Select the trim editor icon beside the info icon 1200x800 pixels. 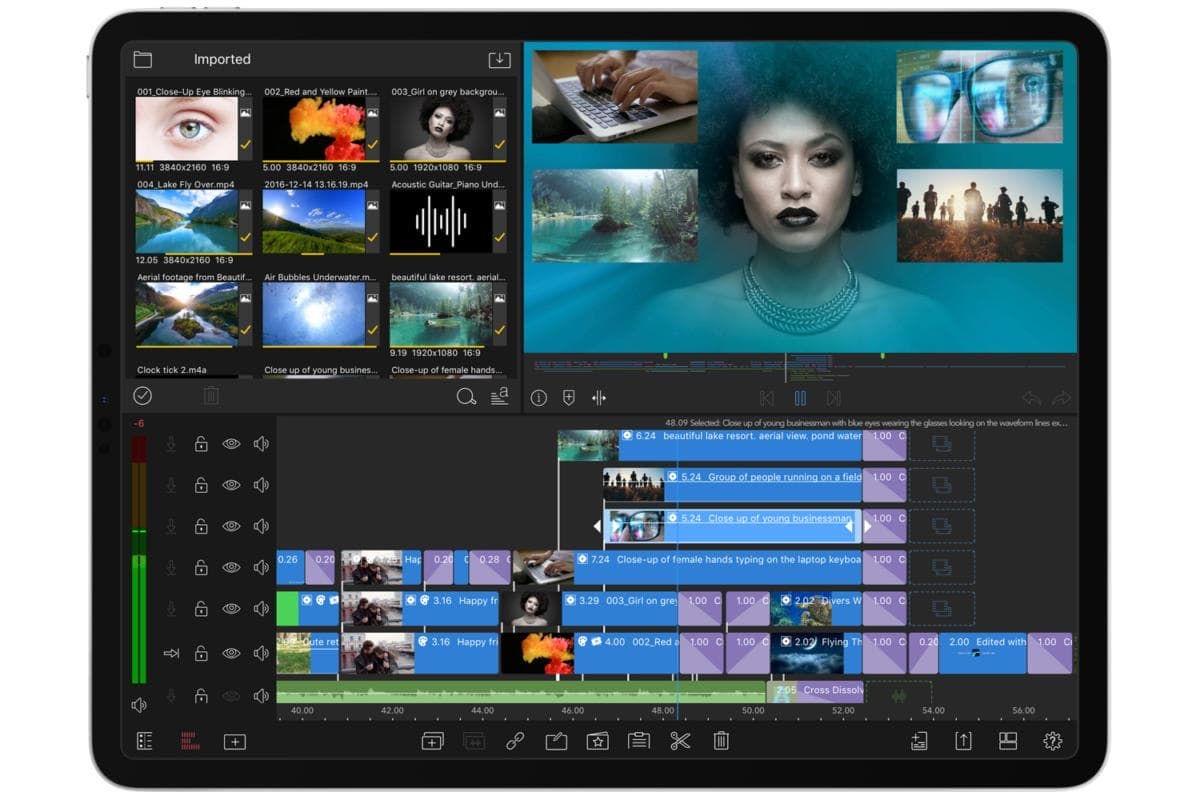coord(597,397)
